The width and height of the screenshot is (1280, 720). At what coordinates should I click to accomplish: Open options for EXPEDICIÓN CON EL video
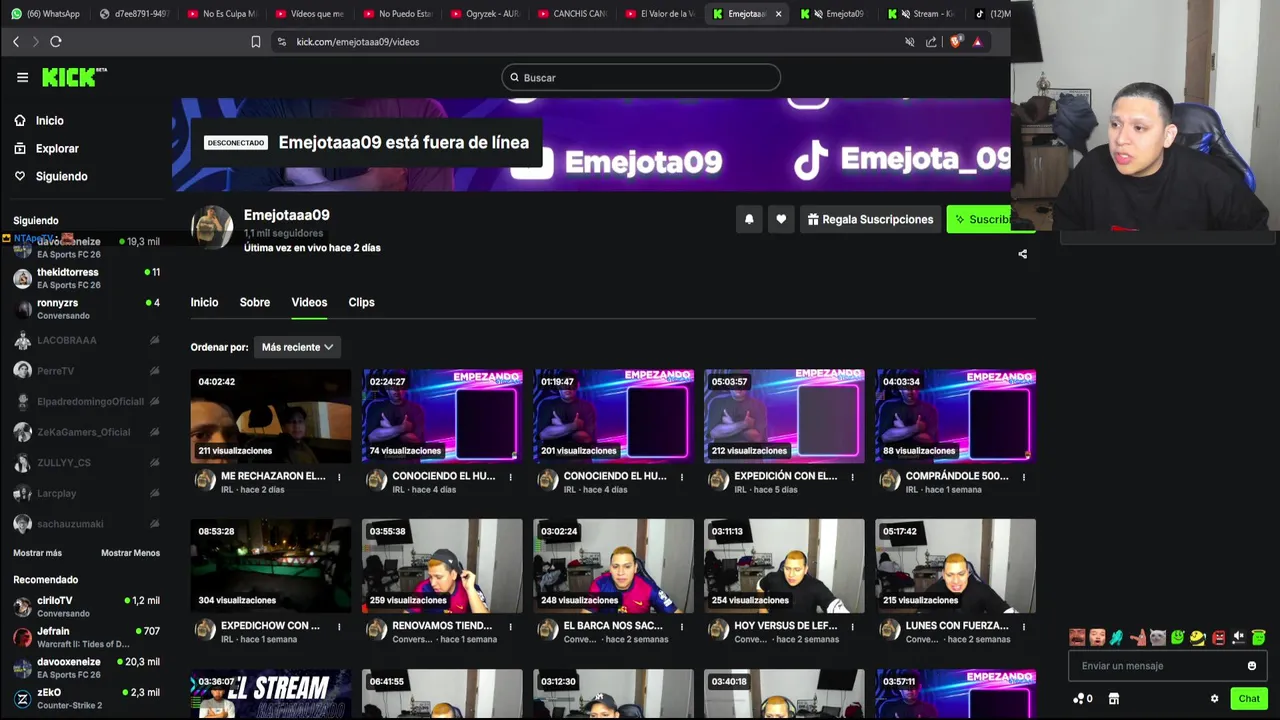click(x=853, y=477)
